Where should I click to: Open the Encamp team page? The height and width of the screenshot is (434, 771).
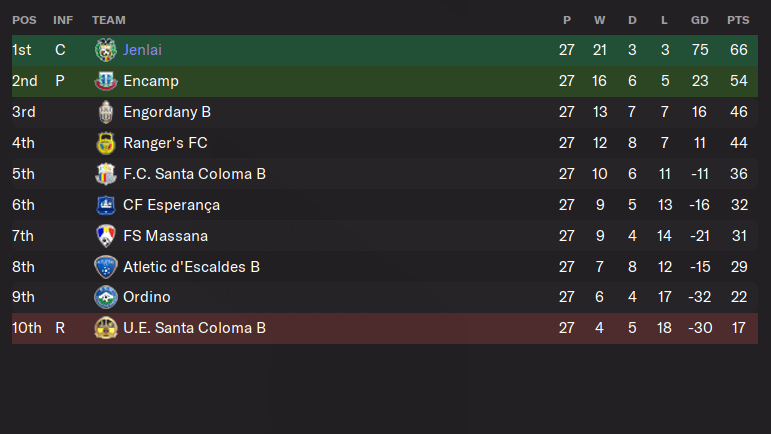coord(151,81)
